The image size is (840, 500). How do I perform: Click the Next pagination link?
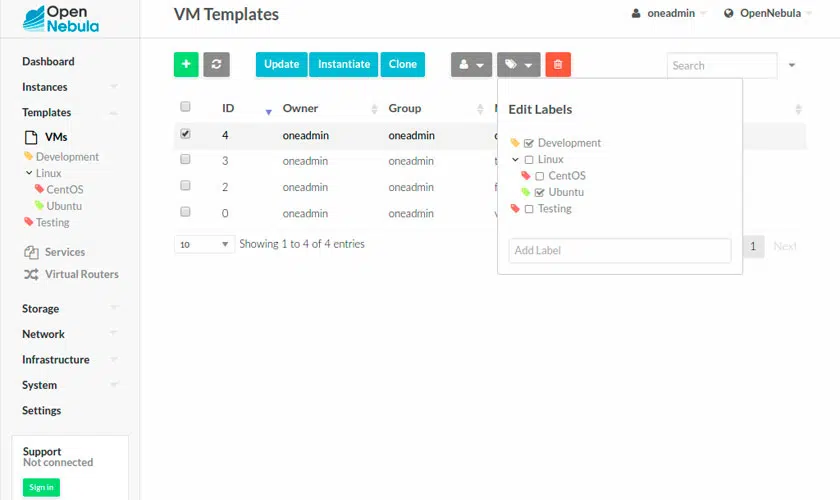(x=785, y=247)
